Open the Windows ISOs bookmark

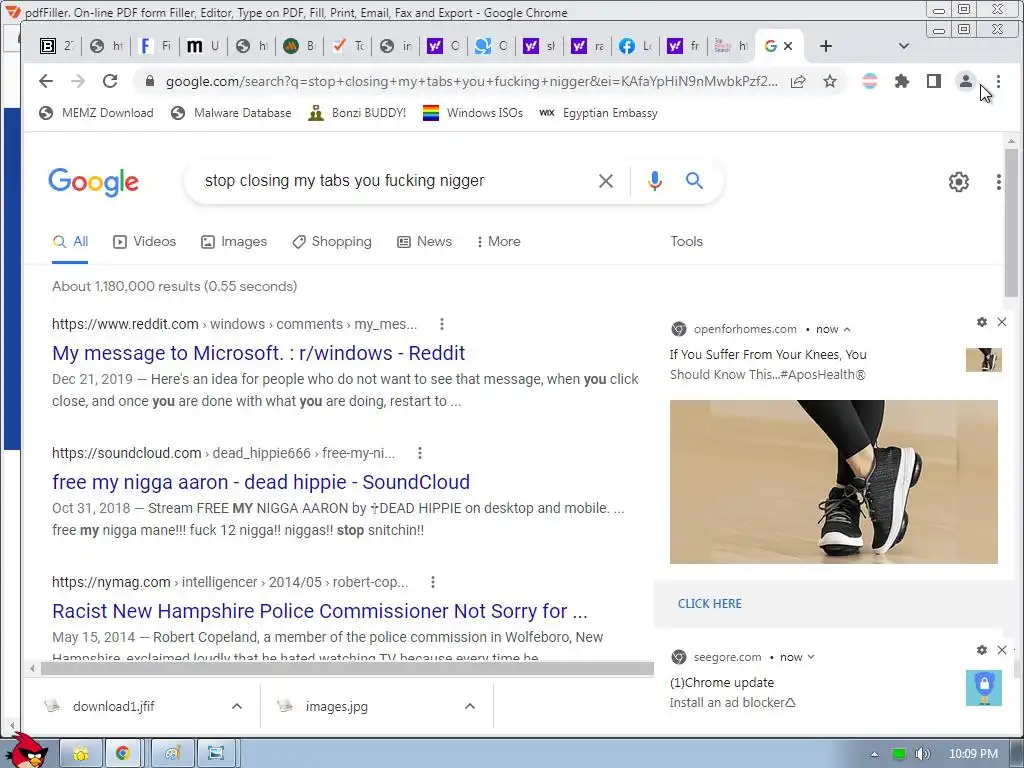[473, 113]
